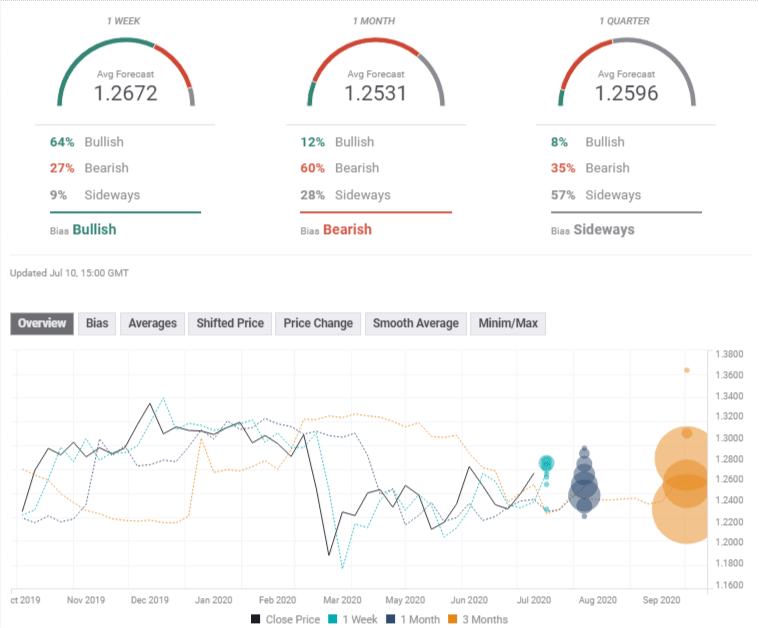759x628 pixels.
Task: Click the Bearish bias label under 1 Month
Action: click(345, 229)
